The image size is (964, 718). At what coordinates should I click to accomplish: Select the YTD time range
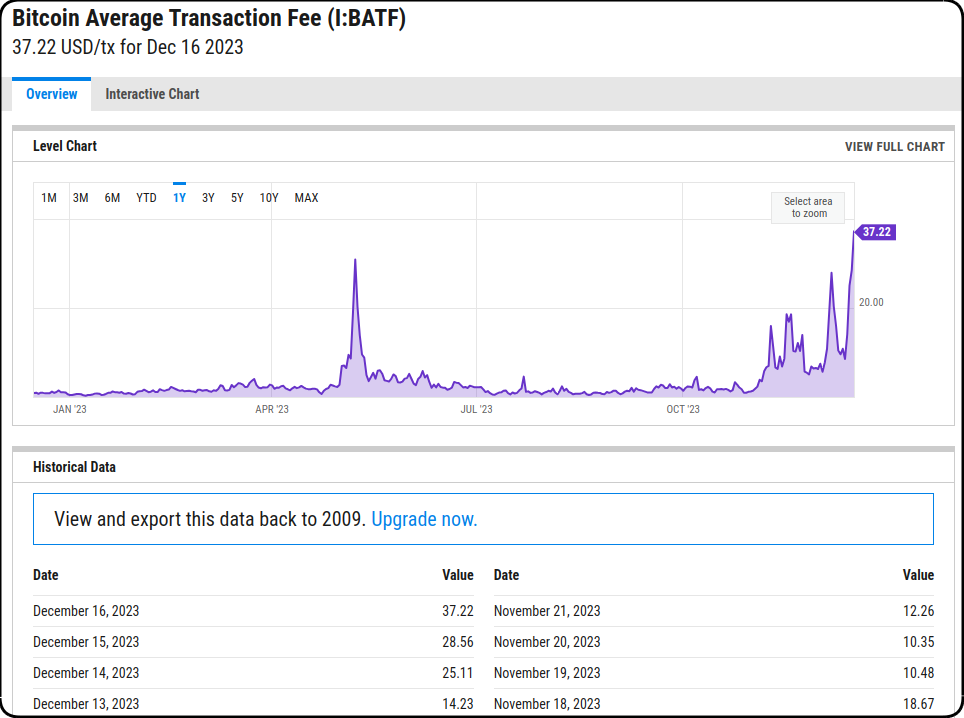click(x=146, y=198)
